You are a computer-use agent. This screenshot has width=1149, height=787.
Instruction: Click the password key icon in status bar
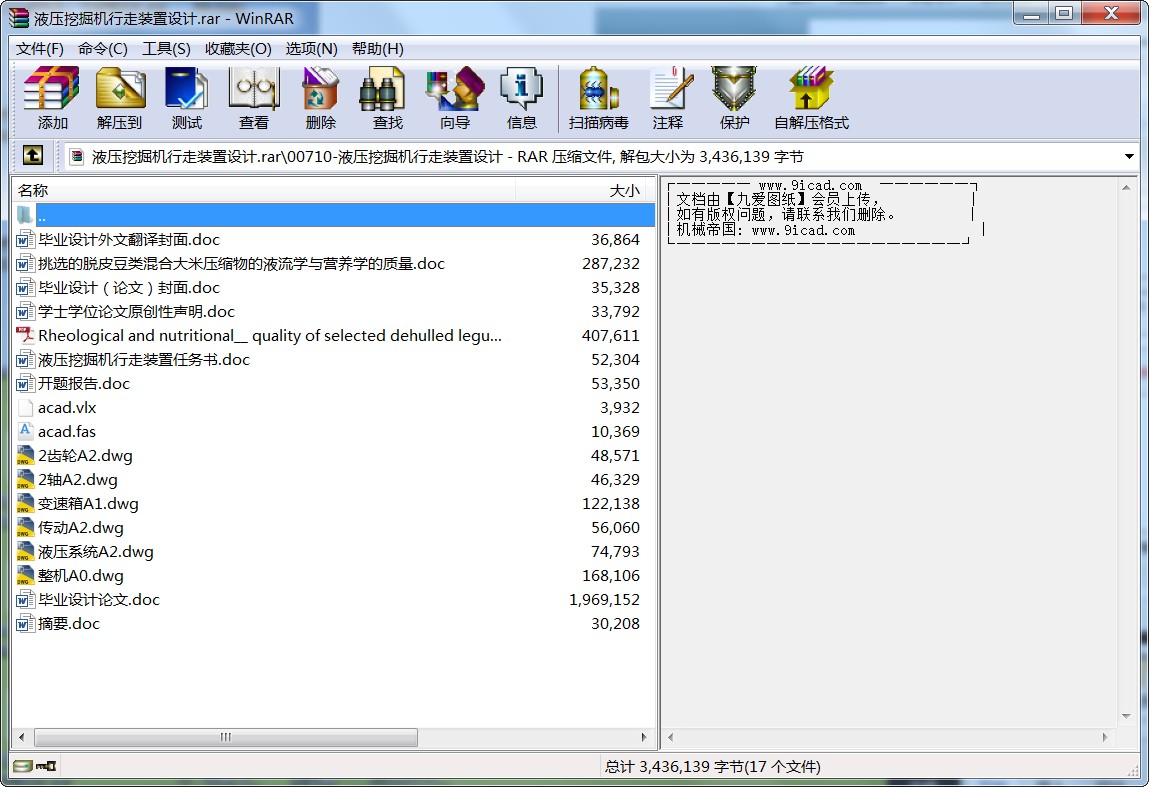coord(46,767)
